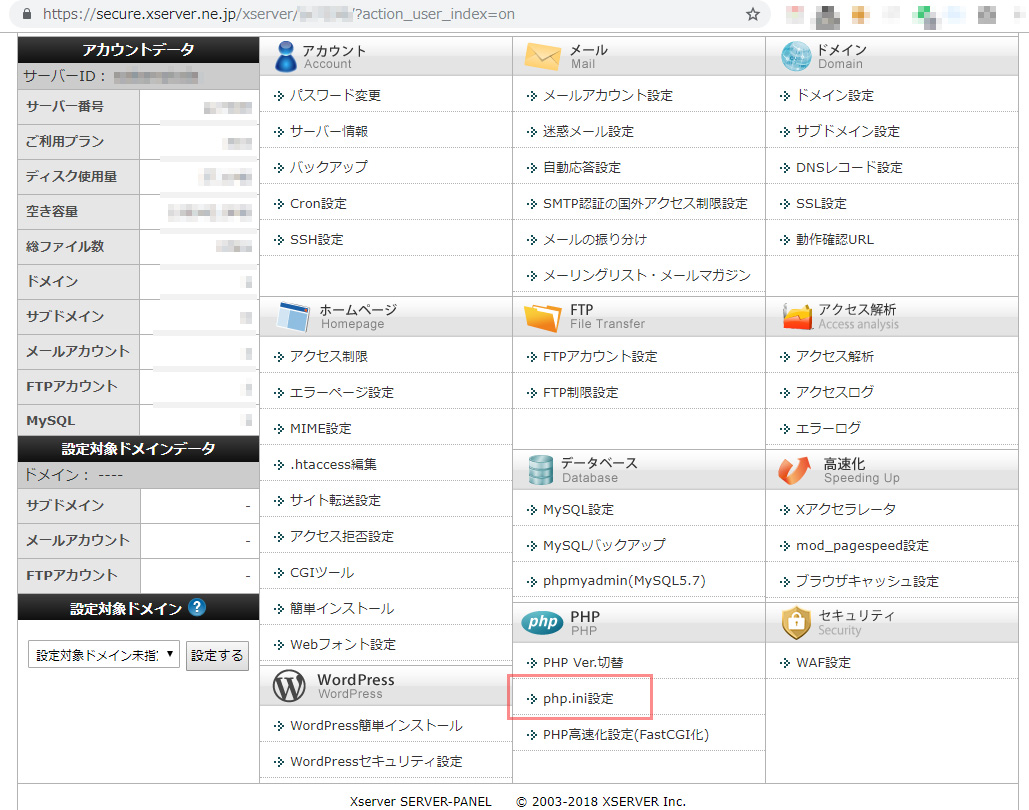1029x810 pixels.
Task: Click the Account section person icon
Action: 285,56
